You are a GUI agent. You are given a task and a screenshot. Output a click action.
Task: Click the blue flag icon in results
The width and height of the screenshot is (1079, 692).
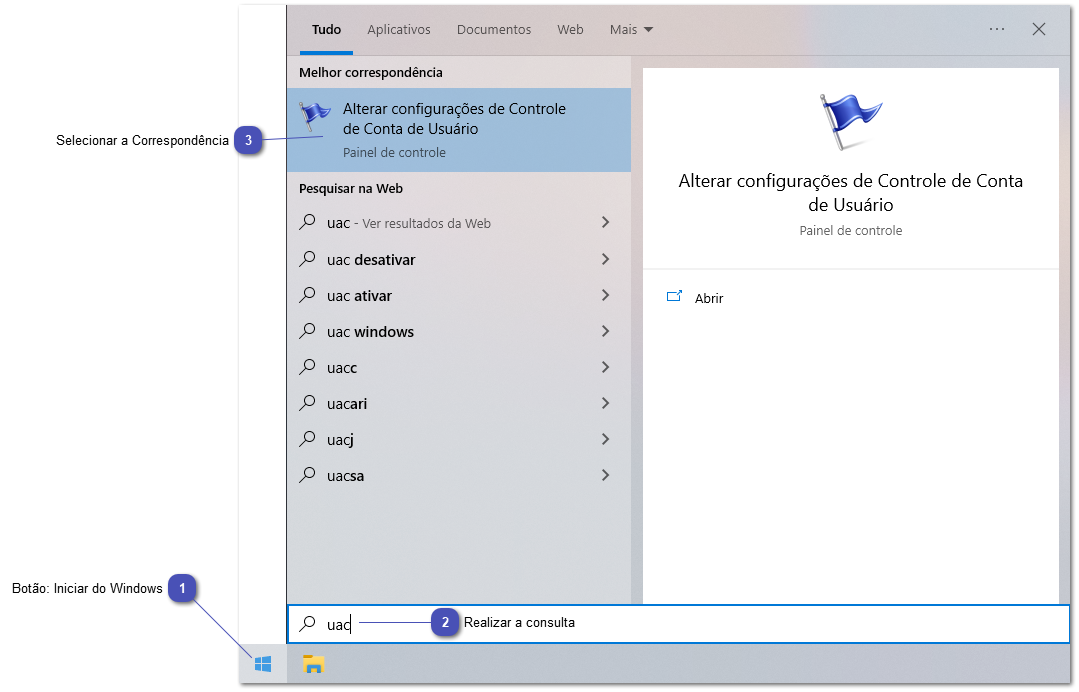[315, 115]
